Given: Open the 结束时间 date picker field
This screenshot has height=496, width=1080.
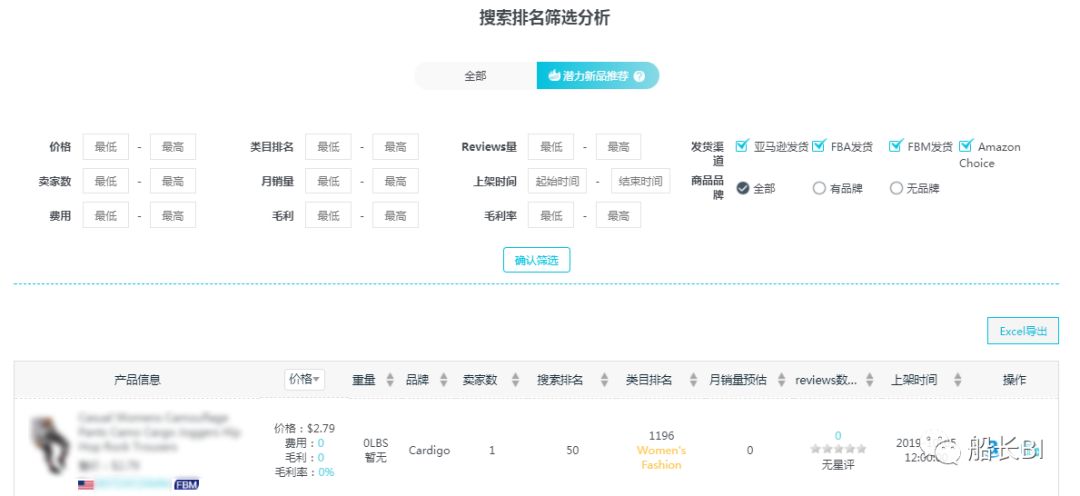Looking at the screenshot, I should [x=640, y=181].
